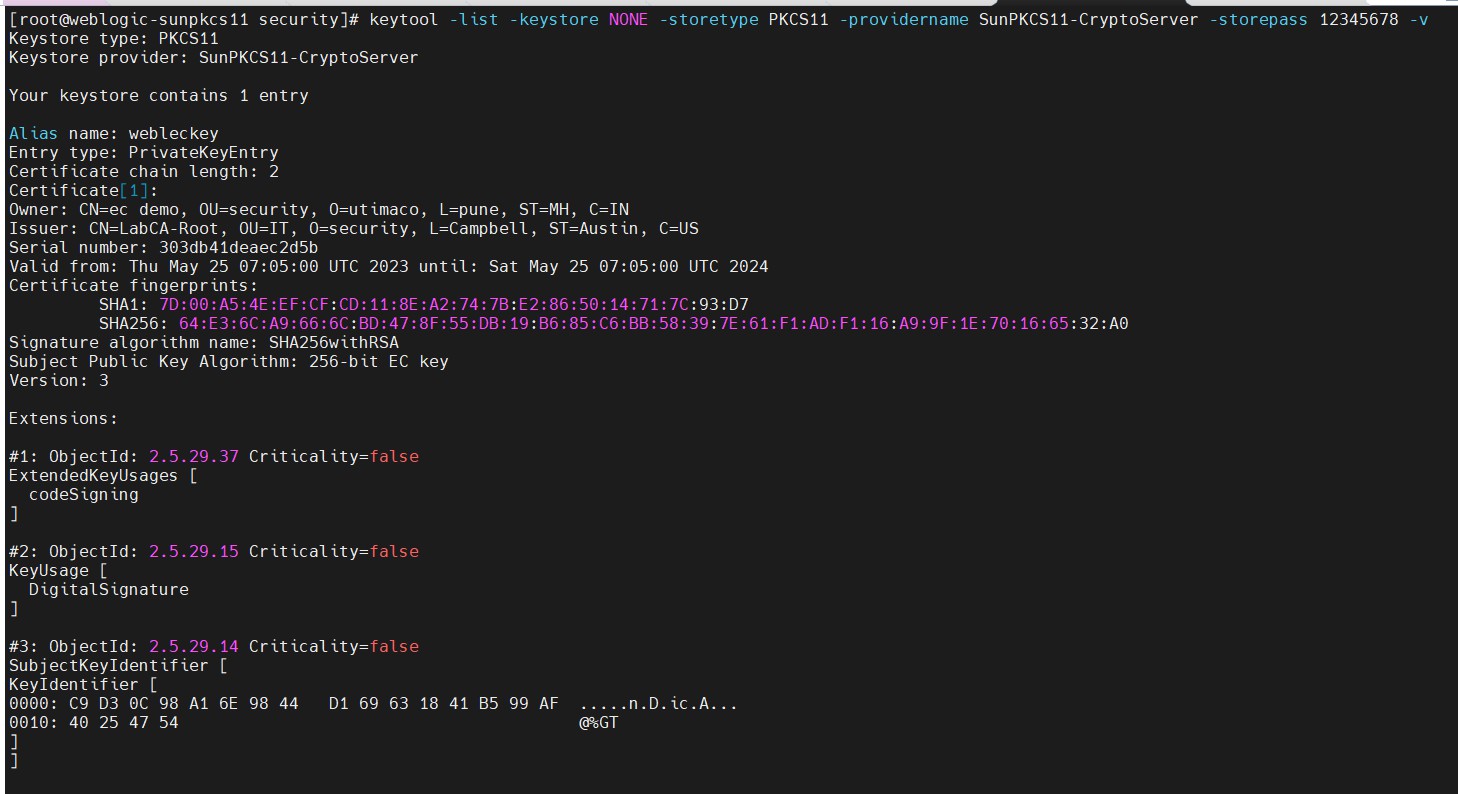Click hex dump row starting 0000: C9 D3
The height and width of the screenshot is (794, 1458).
click(x=373, y=704)
